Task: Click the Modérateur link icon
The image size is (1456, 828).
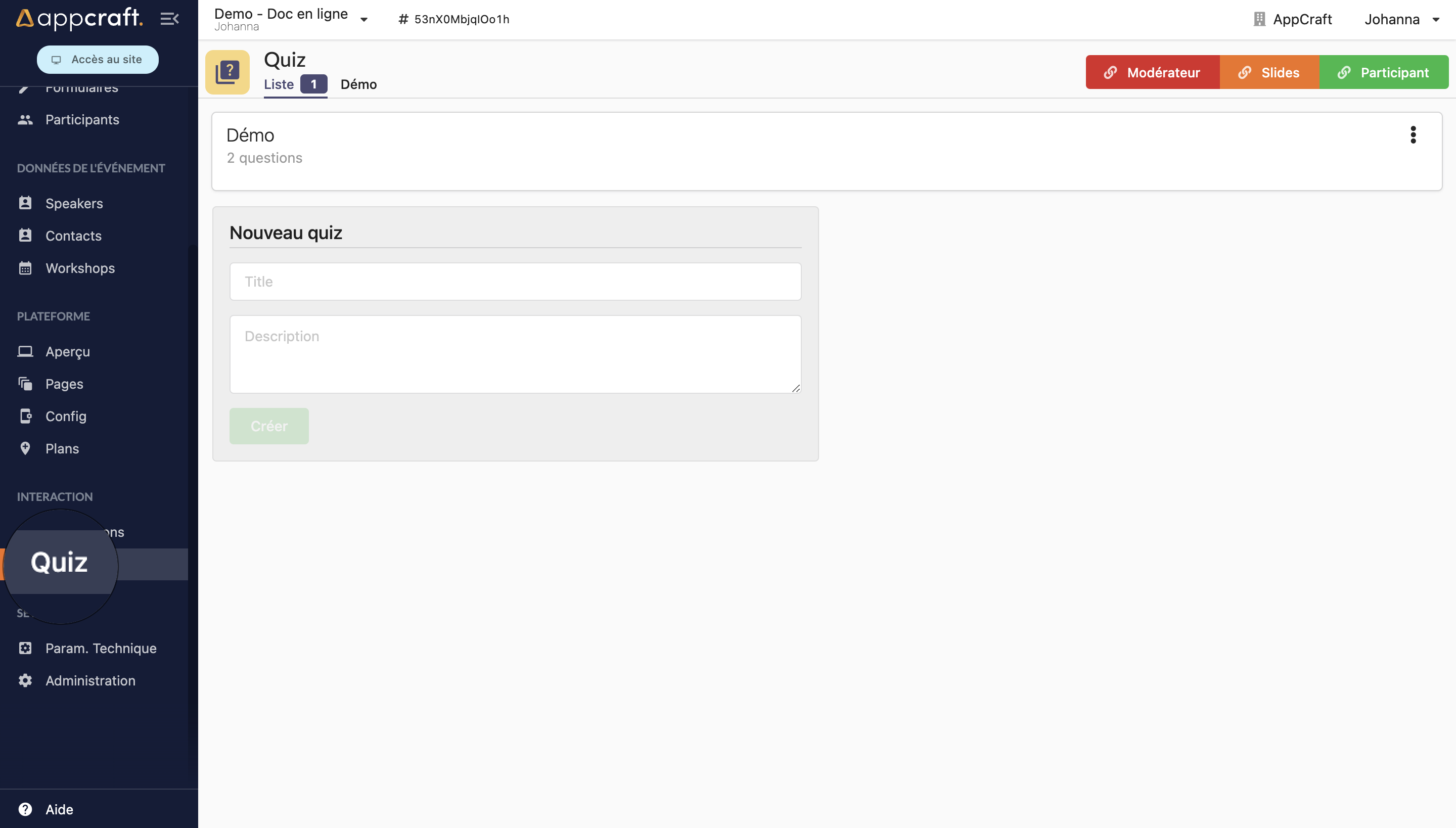Action: (1110, 72)
